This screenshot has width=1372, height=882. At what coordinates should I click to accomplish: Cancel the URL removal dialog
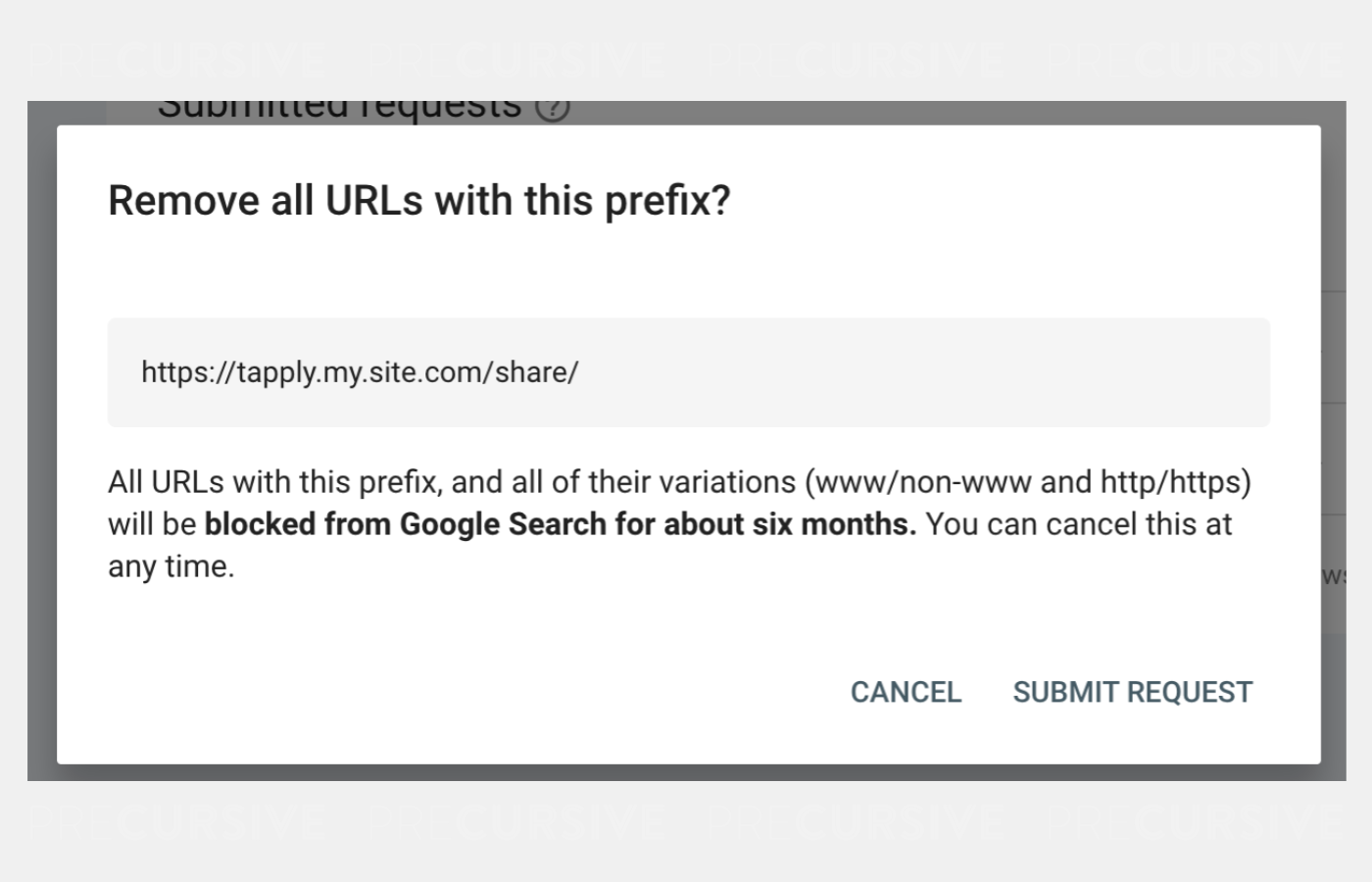coord(906,692)
